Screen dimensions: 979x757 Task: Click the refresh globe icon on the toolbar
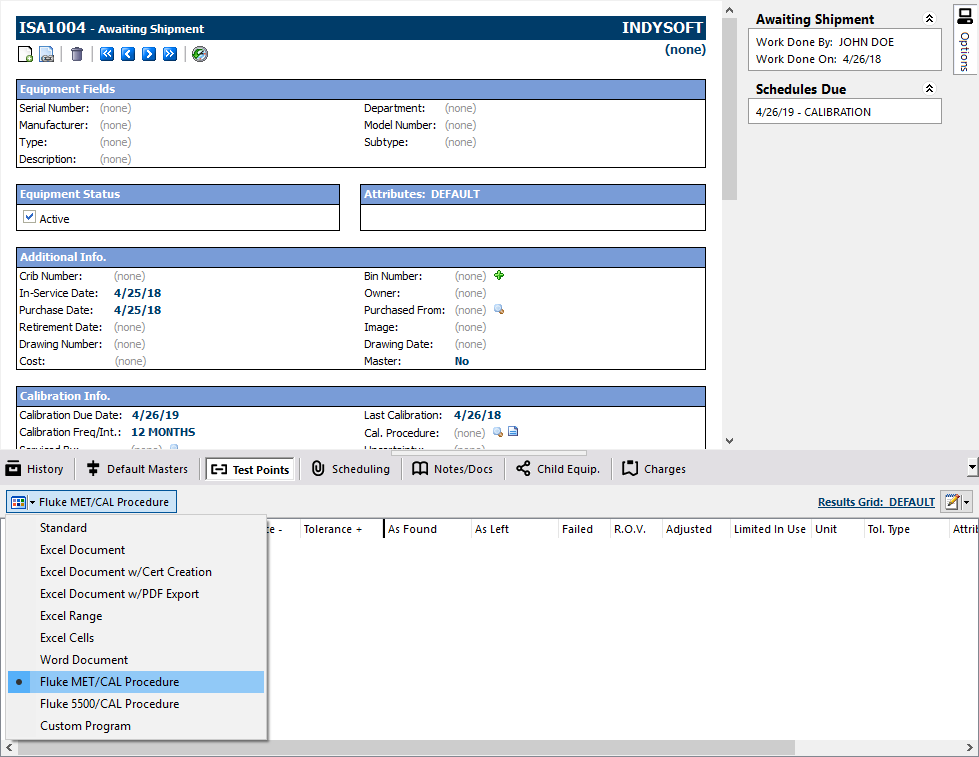click(x=199, y=54)
